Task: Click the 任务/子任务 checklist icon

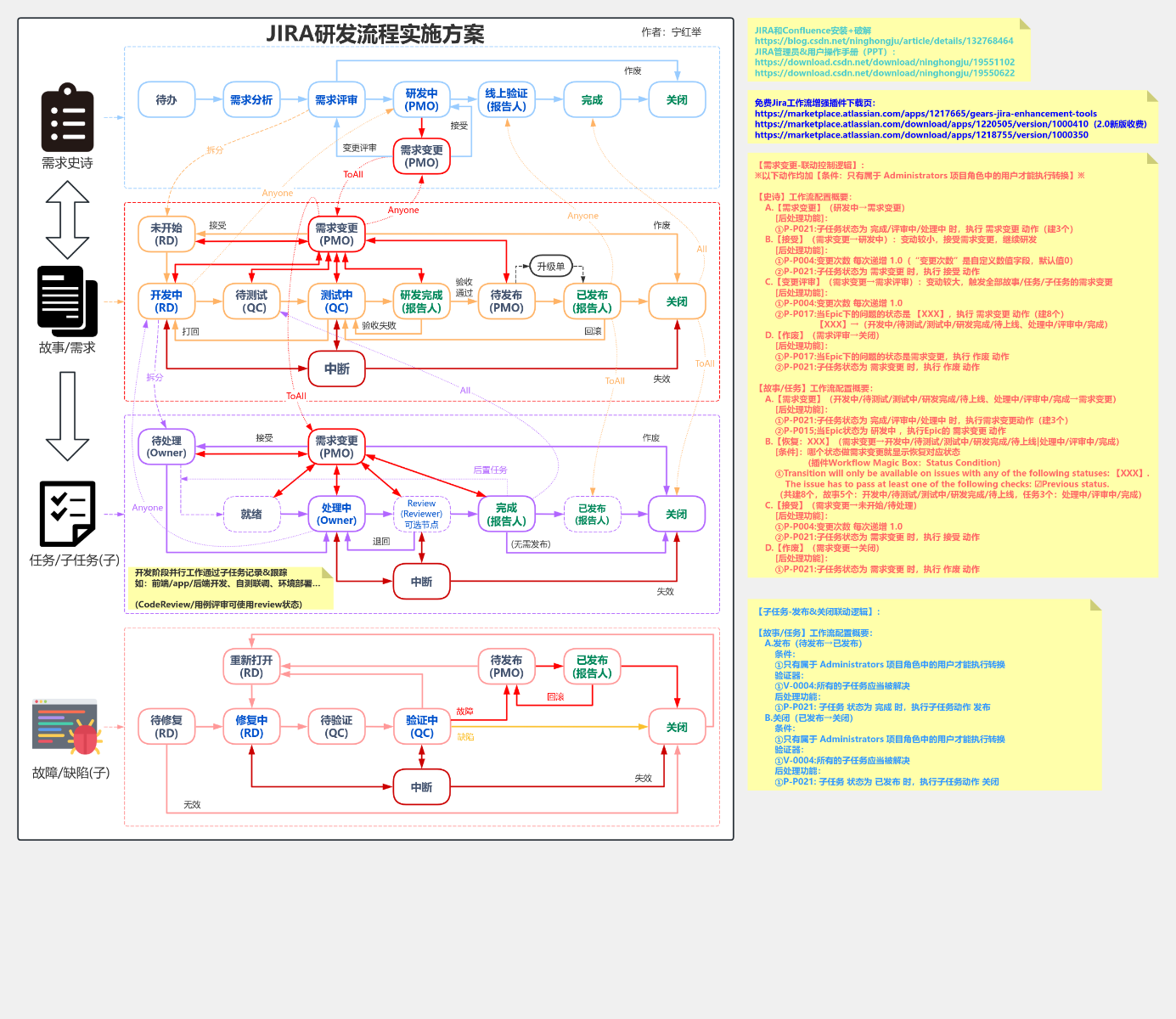Action: (x=67, y=514)
